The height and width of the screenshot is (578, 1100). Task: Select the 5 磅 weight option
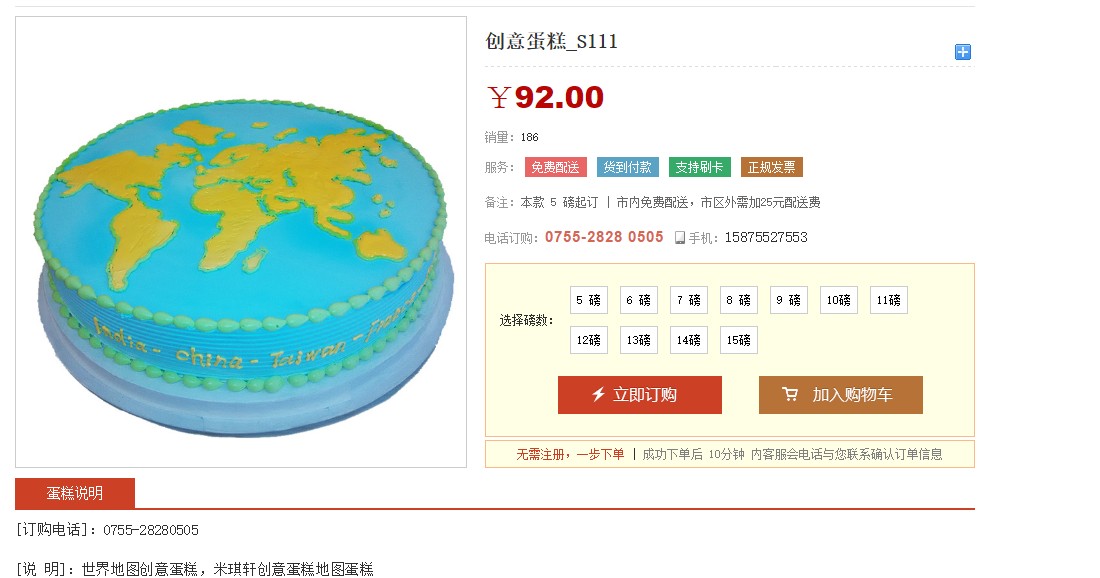589,300
